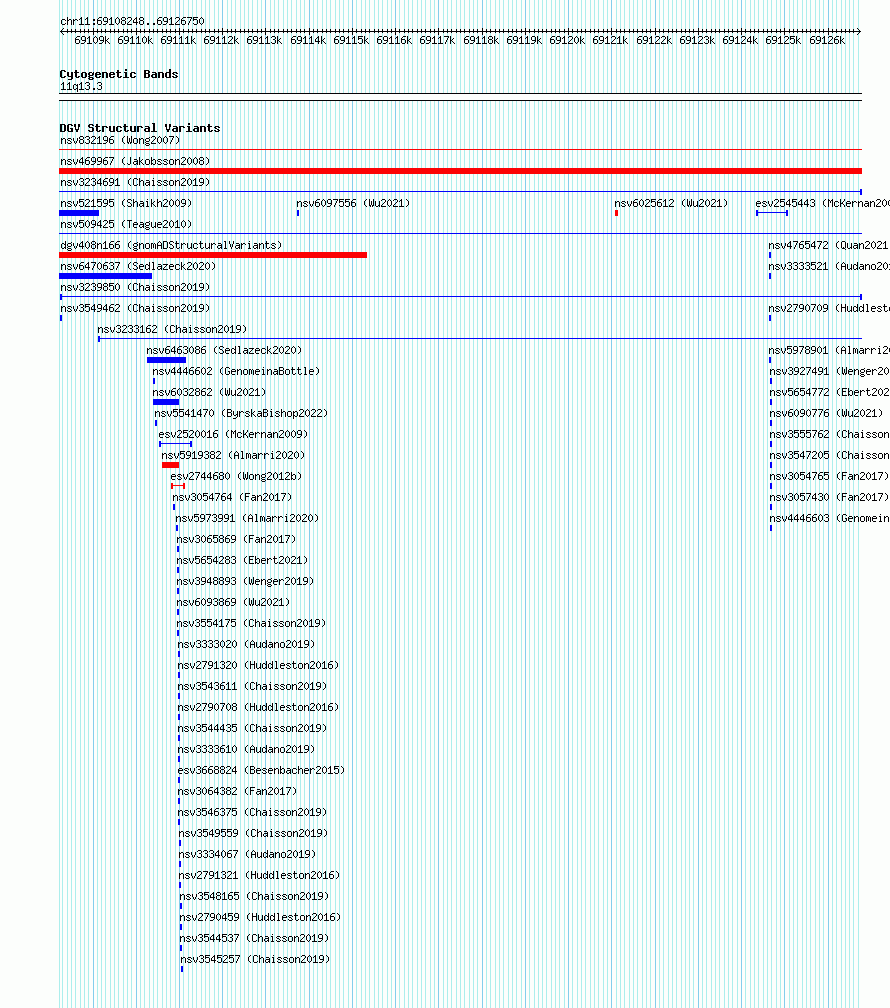This screenshot has height=1008, width=890.
Task: Open nsv2790459 (Huddleston2016) label
Action: 260,917
